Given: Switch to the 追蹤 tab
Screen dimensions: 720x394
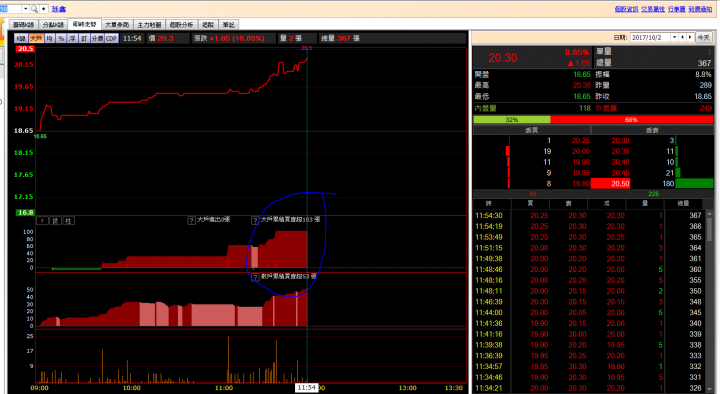Looking at the screenshot, I should click(x=208, y=25).
